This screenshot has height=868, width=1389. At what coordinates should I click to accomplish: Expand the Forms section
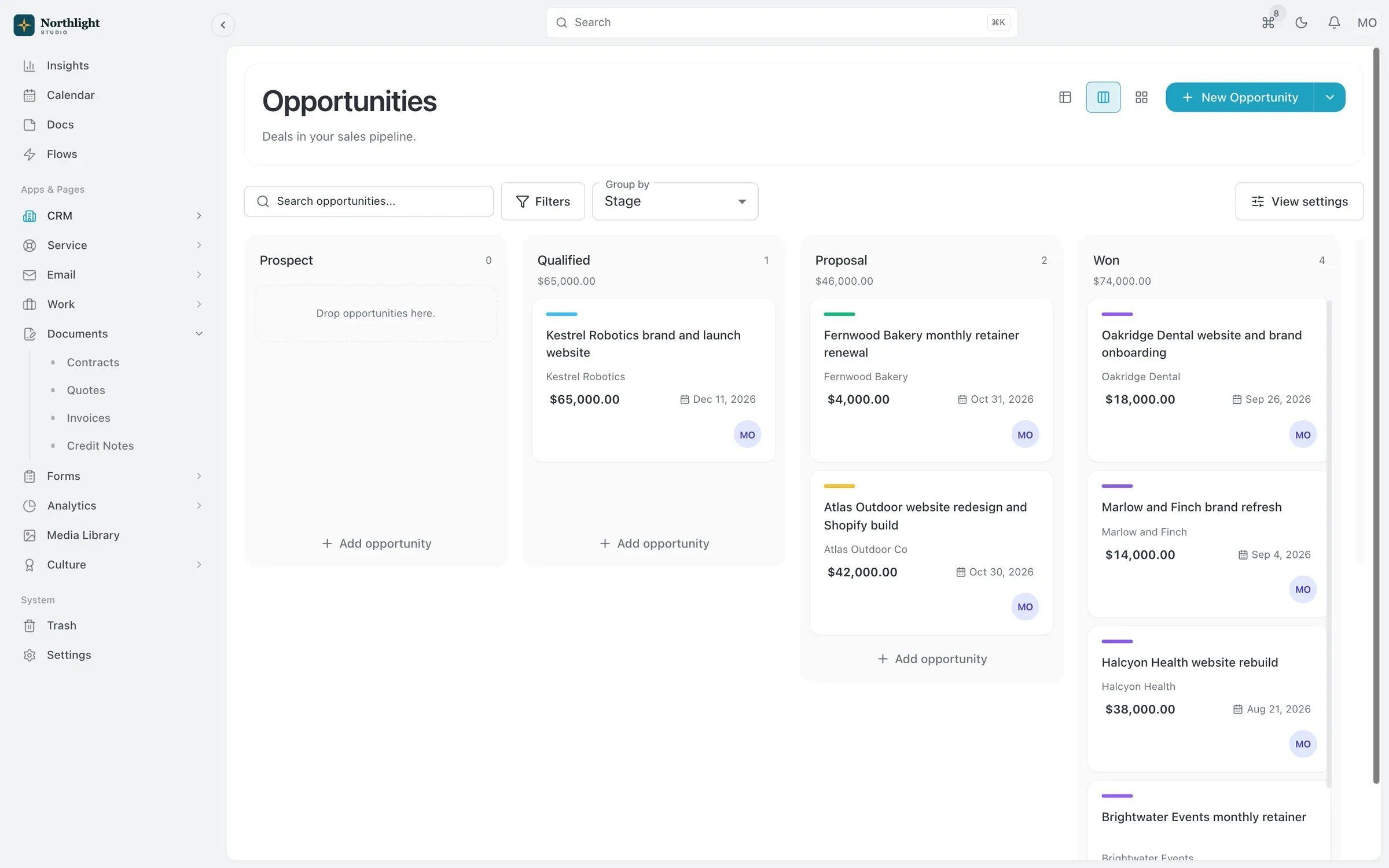(x=112, y=476)
